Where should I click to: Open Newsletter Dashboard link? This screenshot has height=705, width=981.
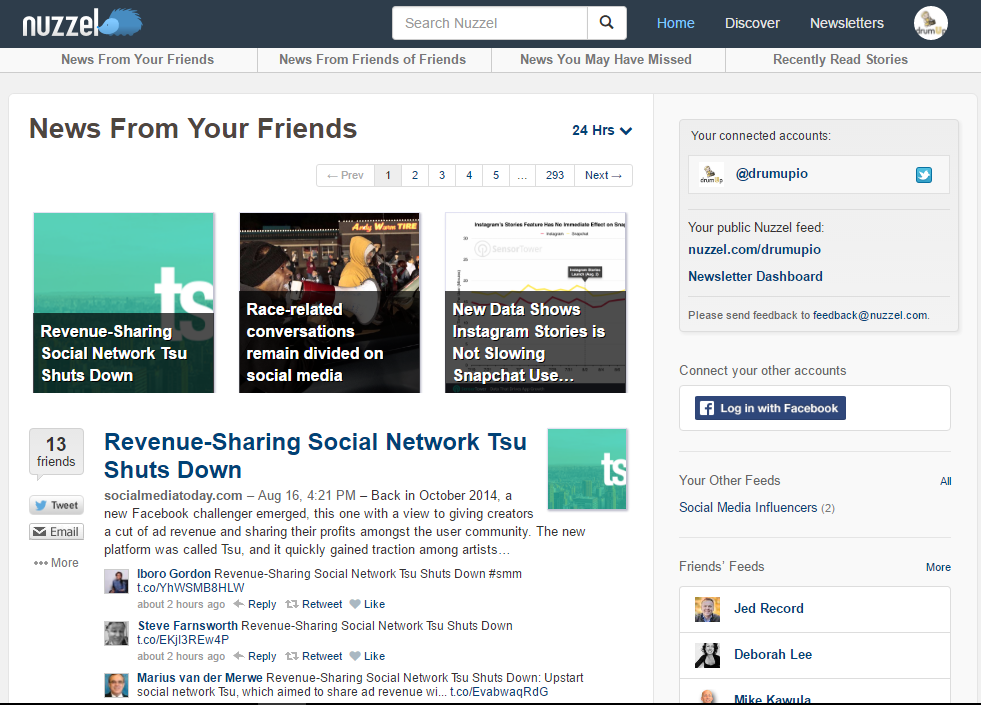pyautogui.click(x=755, y=276)
